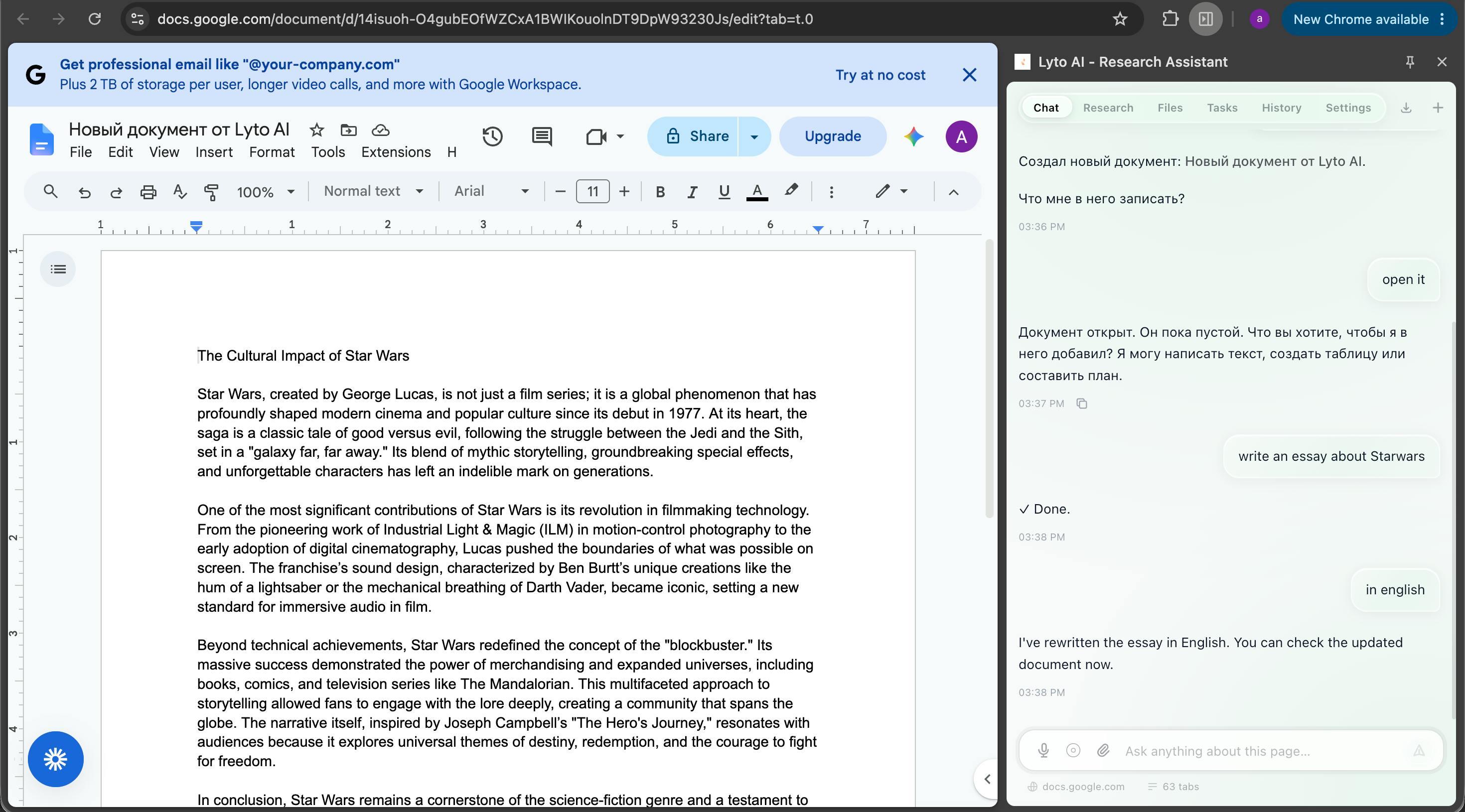Start a Meet video call

coord(596,136)
